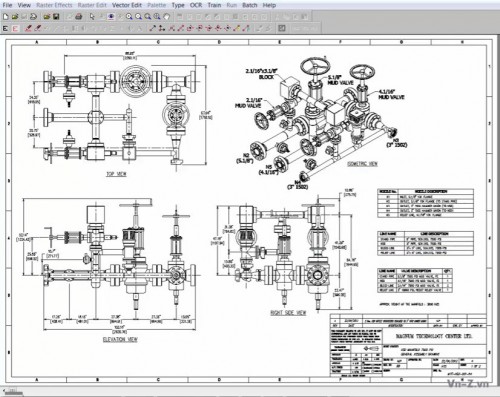Select the black node branch tool after line tool

[162, 29]
